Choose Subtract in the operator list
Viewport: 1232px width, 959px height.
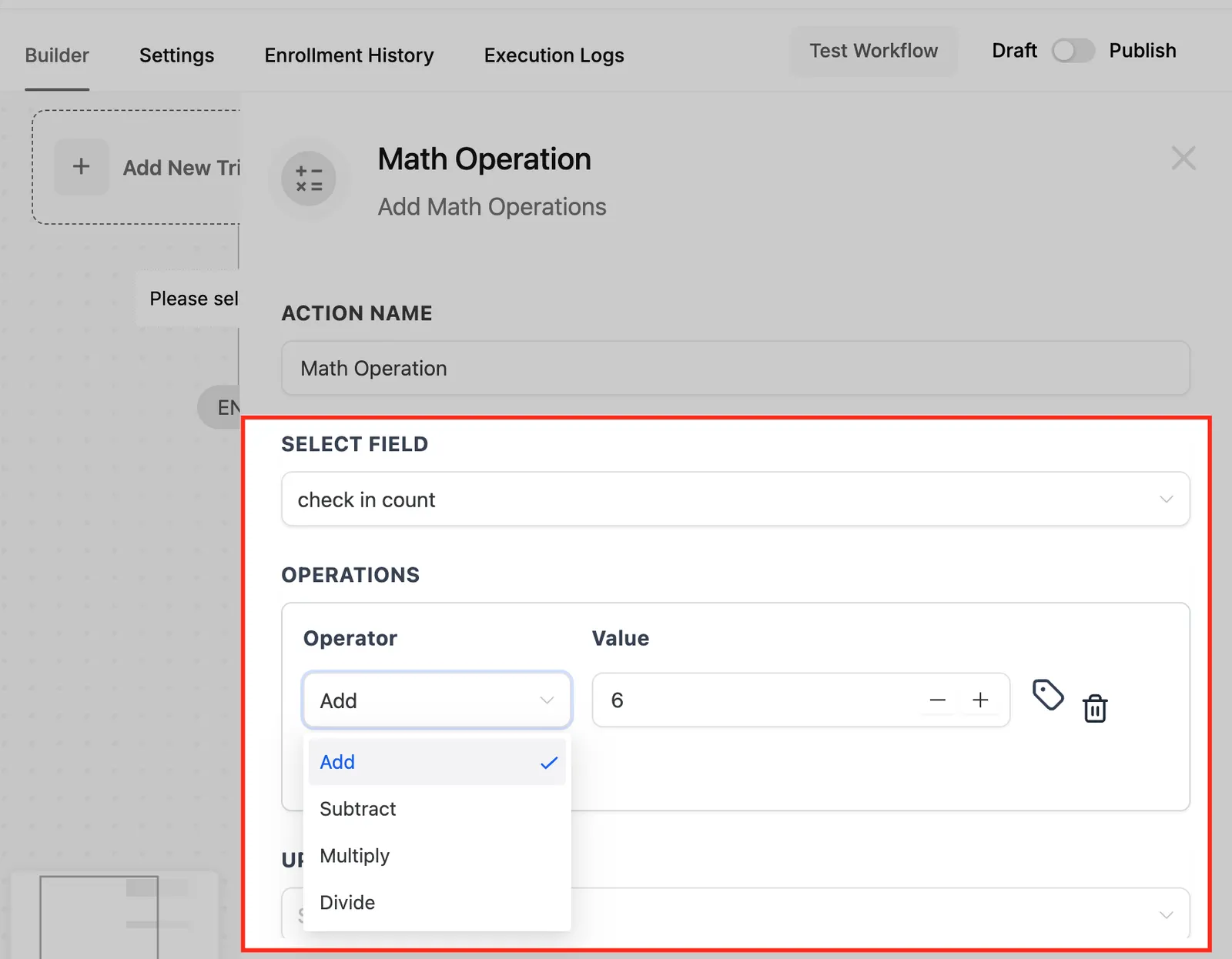[x=437, y=809]
